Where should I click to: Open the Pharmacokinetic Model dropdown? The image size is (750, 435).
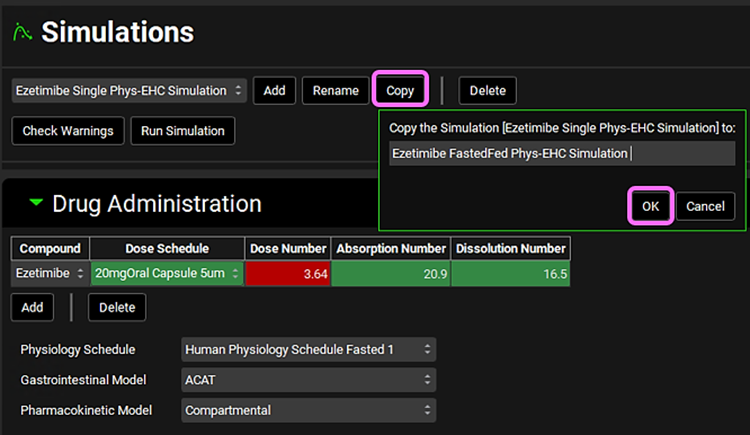[309, 410]
